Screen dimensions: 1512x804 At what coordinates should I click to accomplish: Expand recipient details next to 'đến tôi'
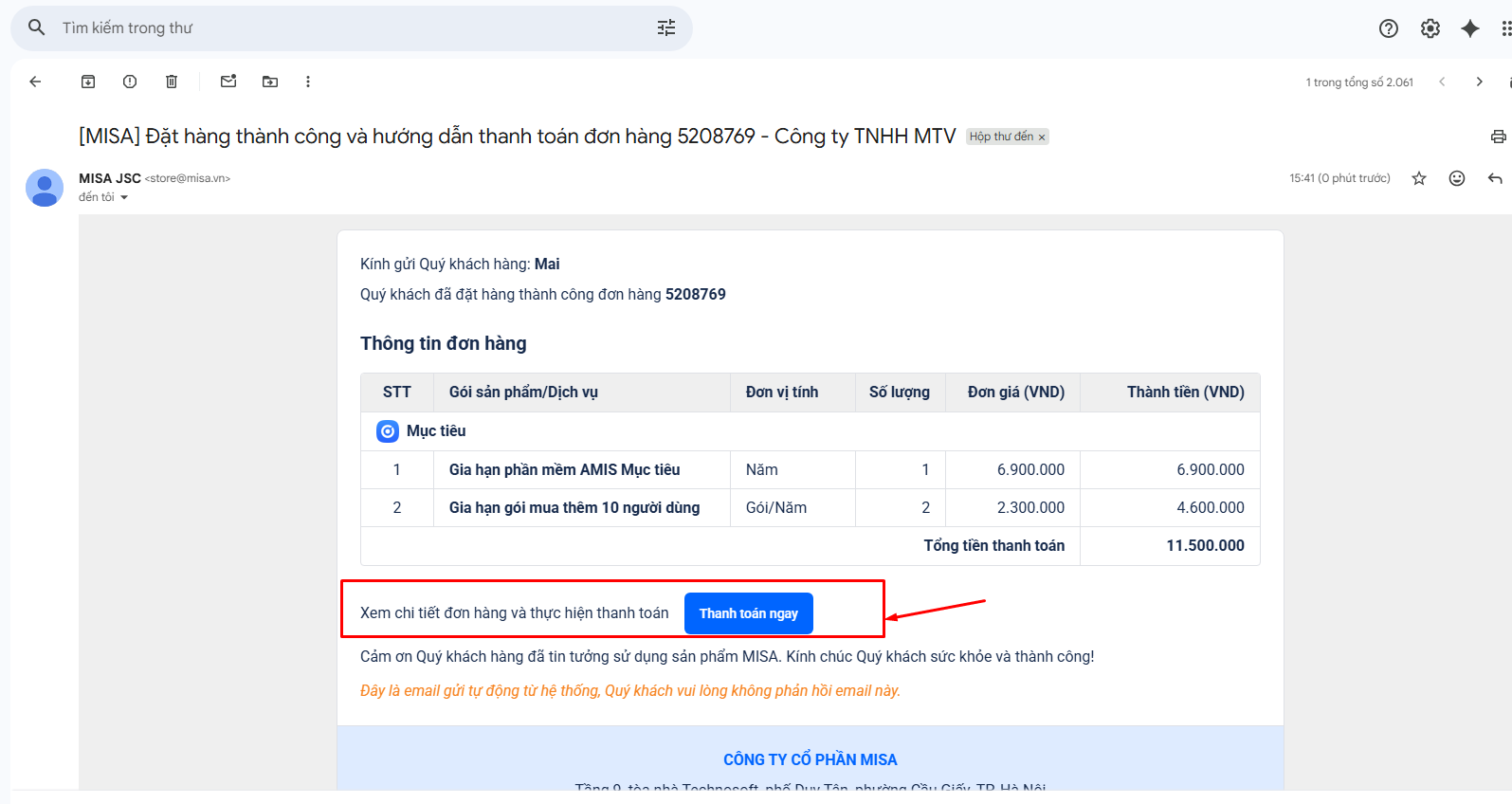point(124,197)
